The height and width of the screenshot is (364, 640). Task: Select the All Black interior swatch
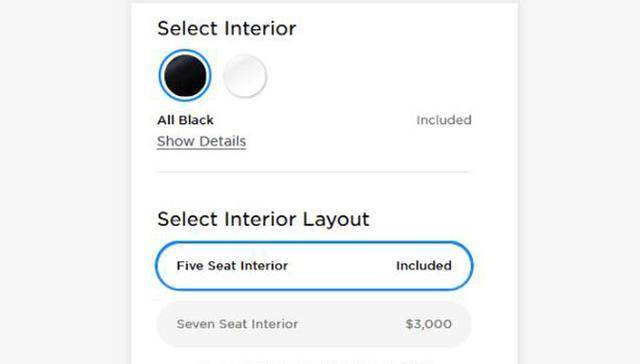click(185, 75)
